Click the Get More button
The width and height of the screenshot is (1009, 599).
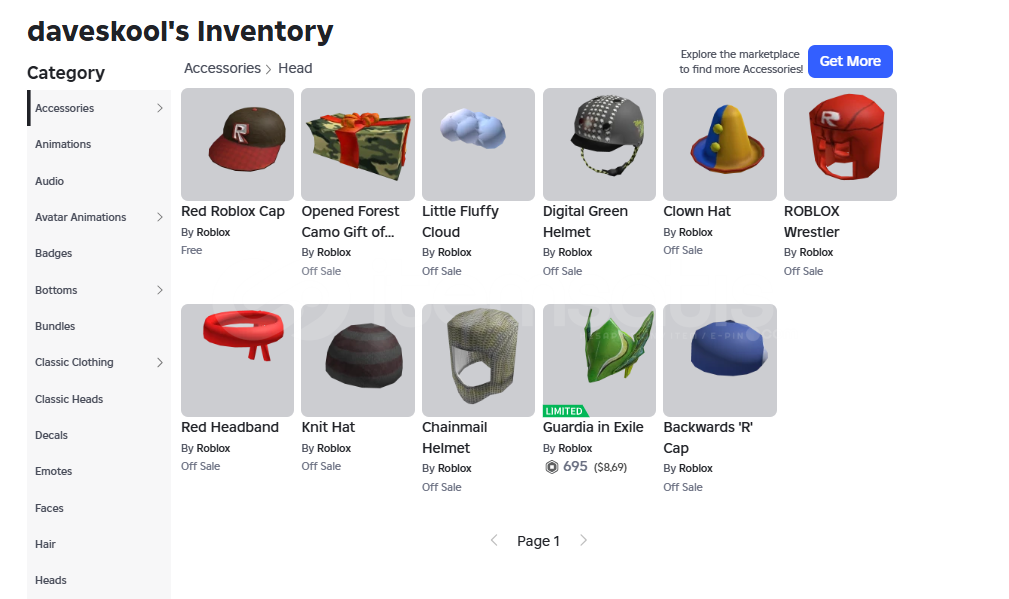(x=850, y=61)
